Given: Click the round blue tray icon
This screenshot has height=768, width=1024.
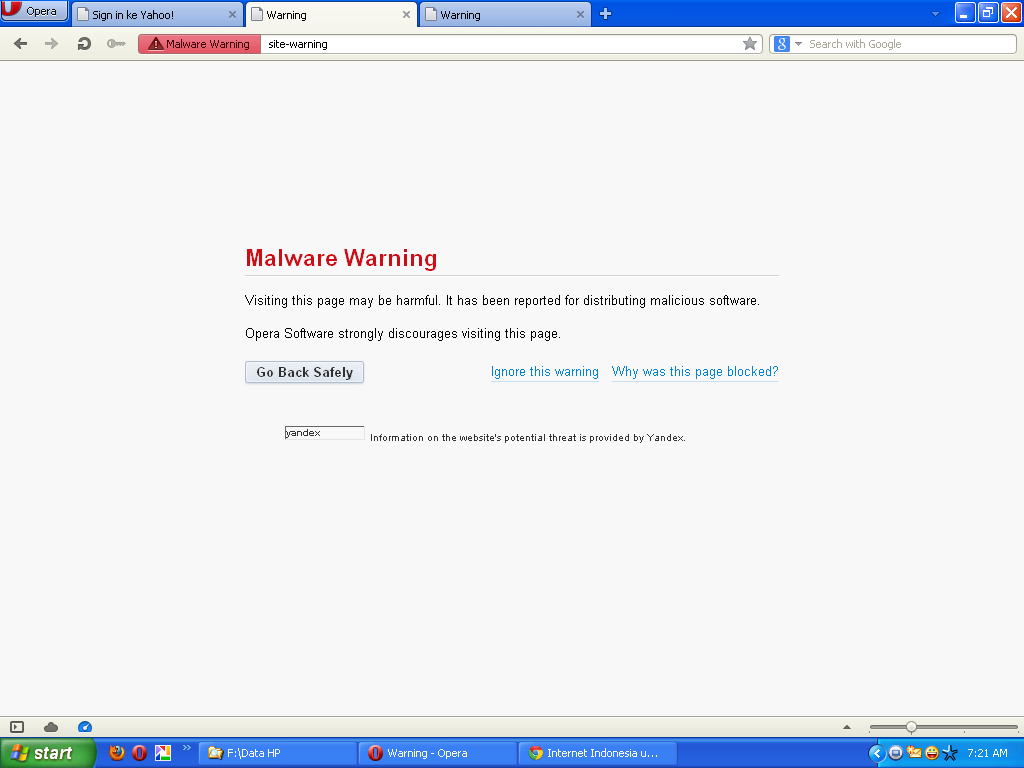Looking at the screenshot, I should coord(896,753).
